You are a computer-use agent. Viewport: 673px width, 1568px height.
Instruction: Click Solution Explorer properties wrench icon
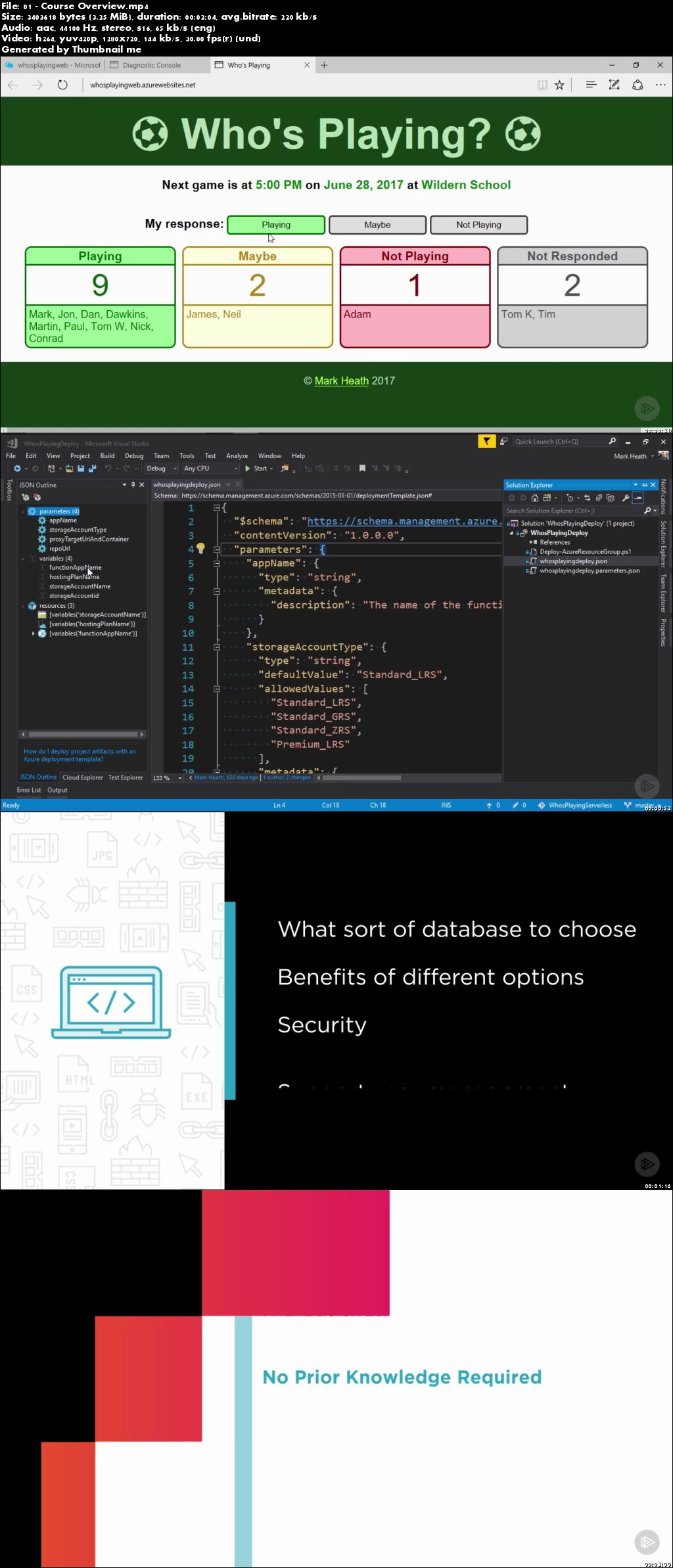point(626,498)
